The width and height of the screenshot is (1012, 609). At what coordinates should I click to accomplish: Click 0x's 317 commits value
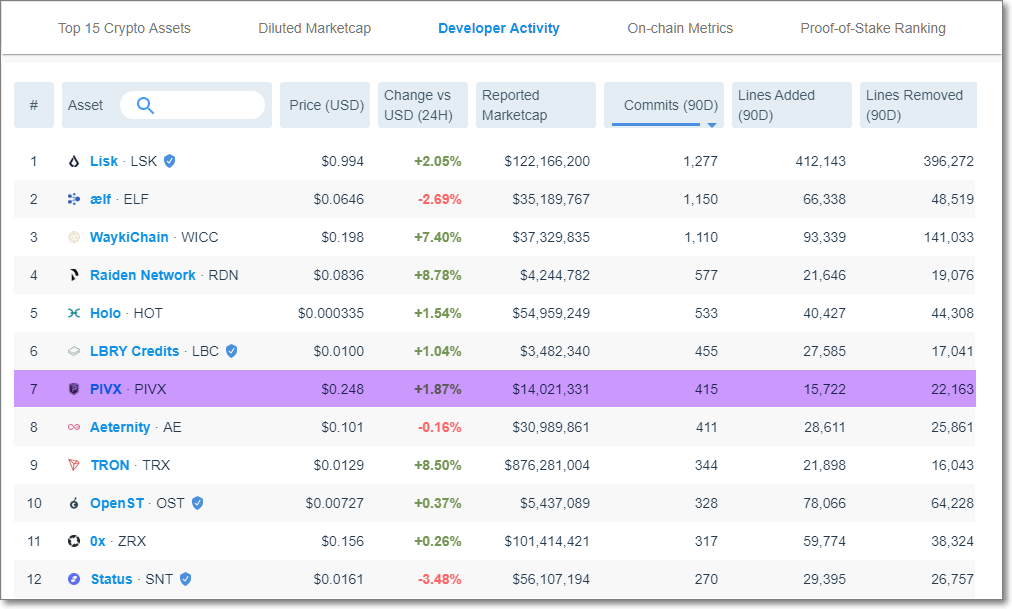[x=706, y=541]
